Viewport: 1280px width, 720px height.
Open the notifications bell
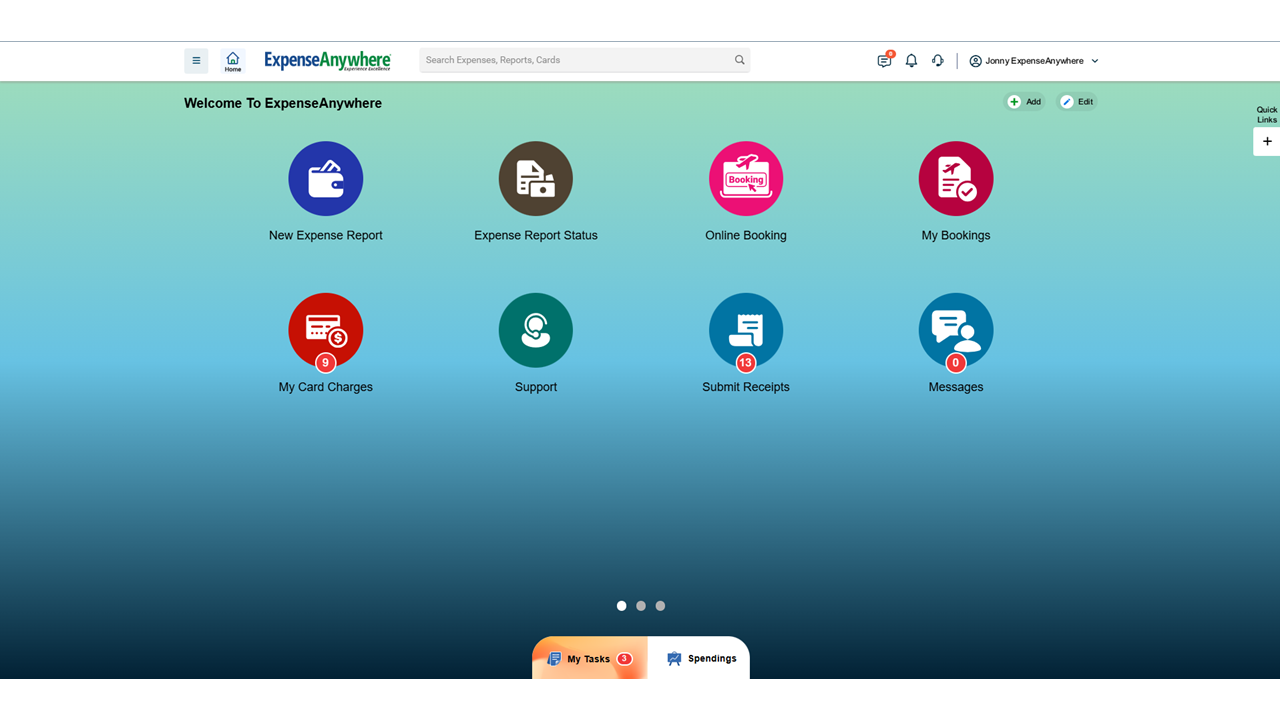pyautogui.click(x=911, y=60)
